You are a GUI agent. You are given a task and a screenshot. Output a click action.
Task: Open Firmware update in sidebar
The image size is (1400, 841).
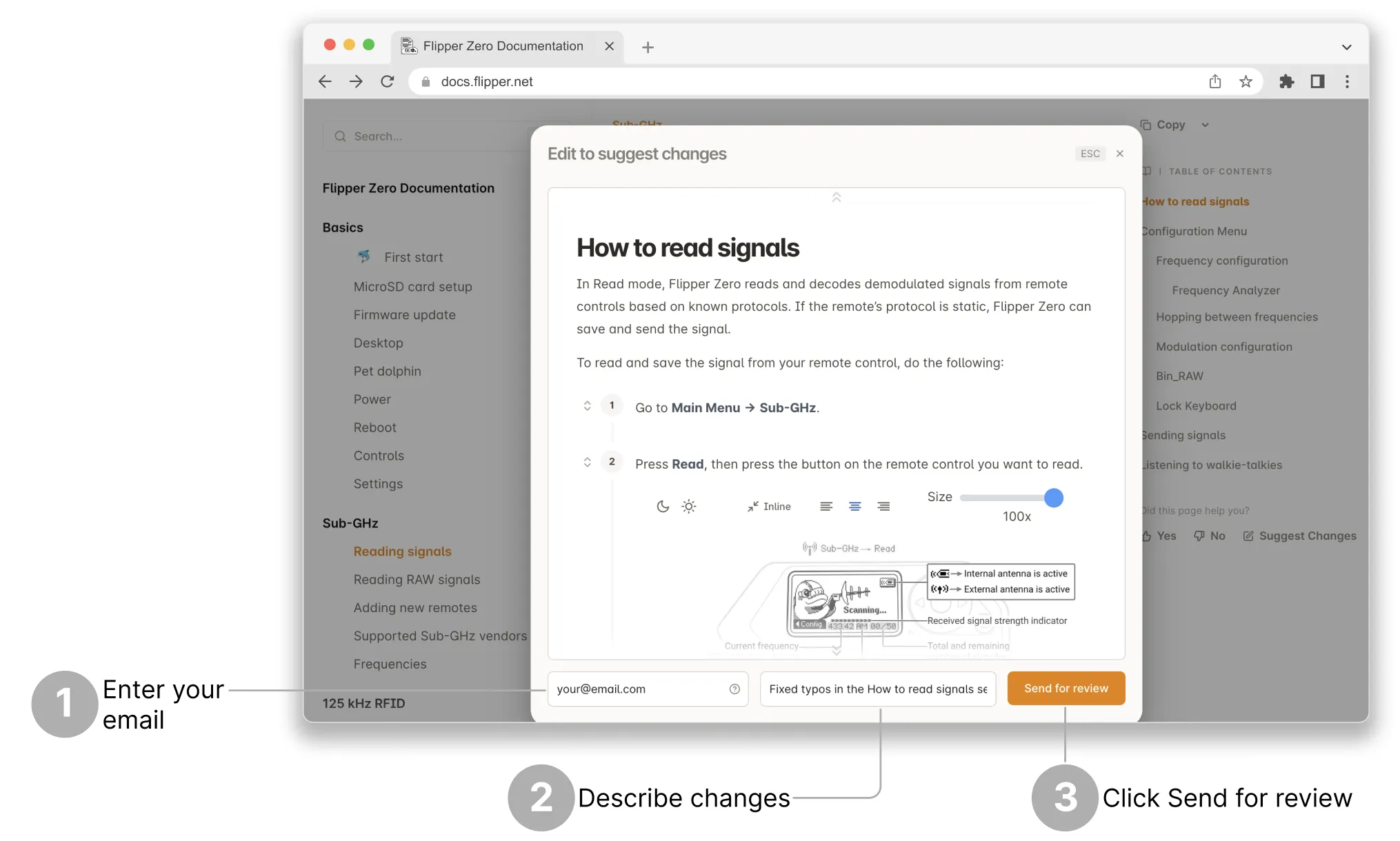(x=405, y=315)
